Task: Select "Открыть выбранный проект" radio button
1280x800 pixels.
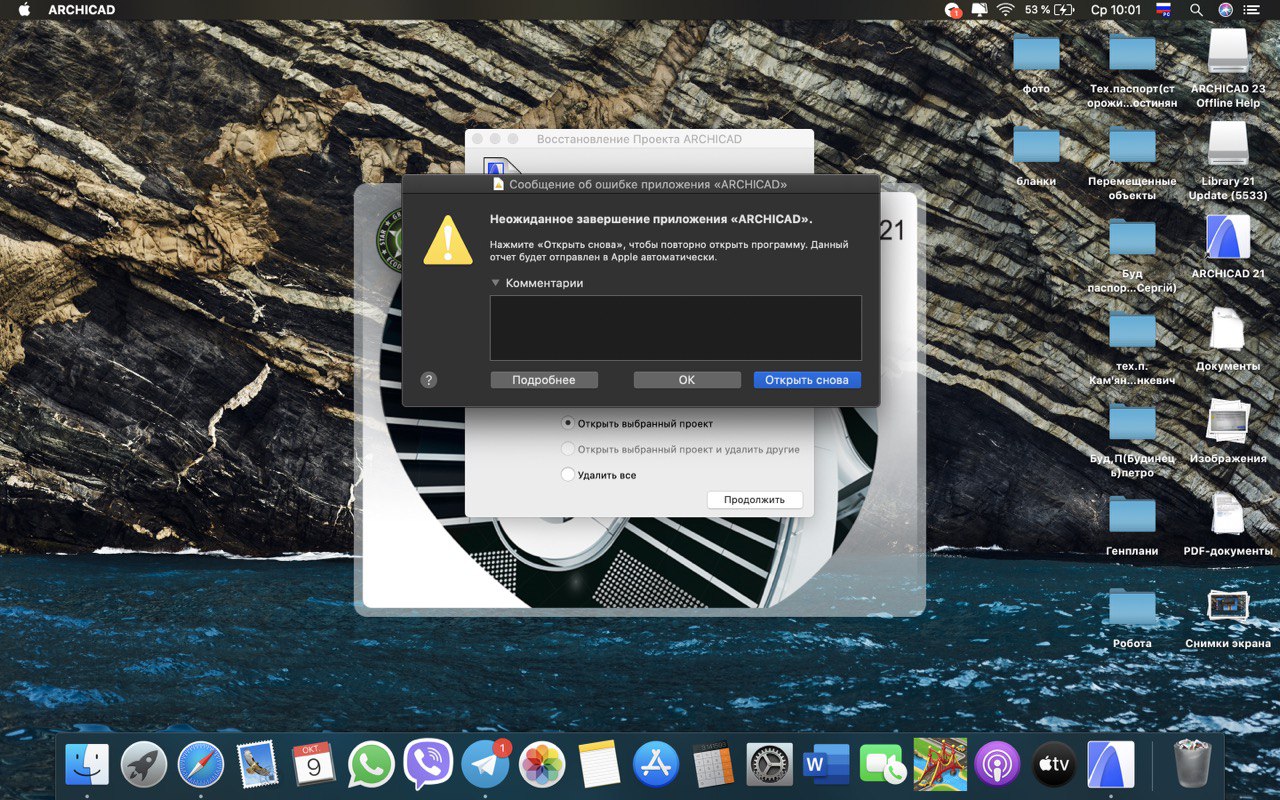Action: point(568,423)
